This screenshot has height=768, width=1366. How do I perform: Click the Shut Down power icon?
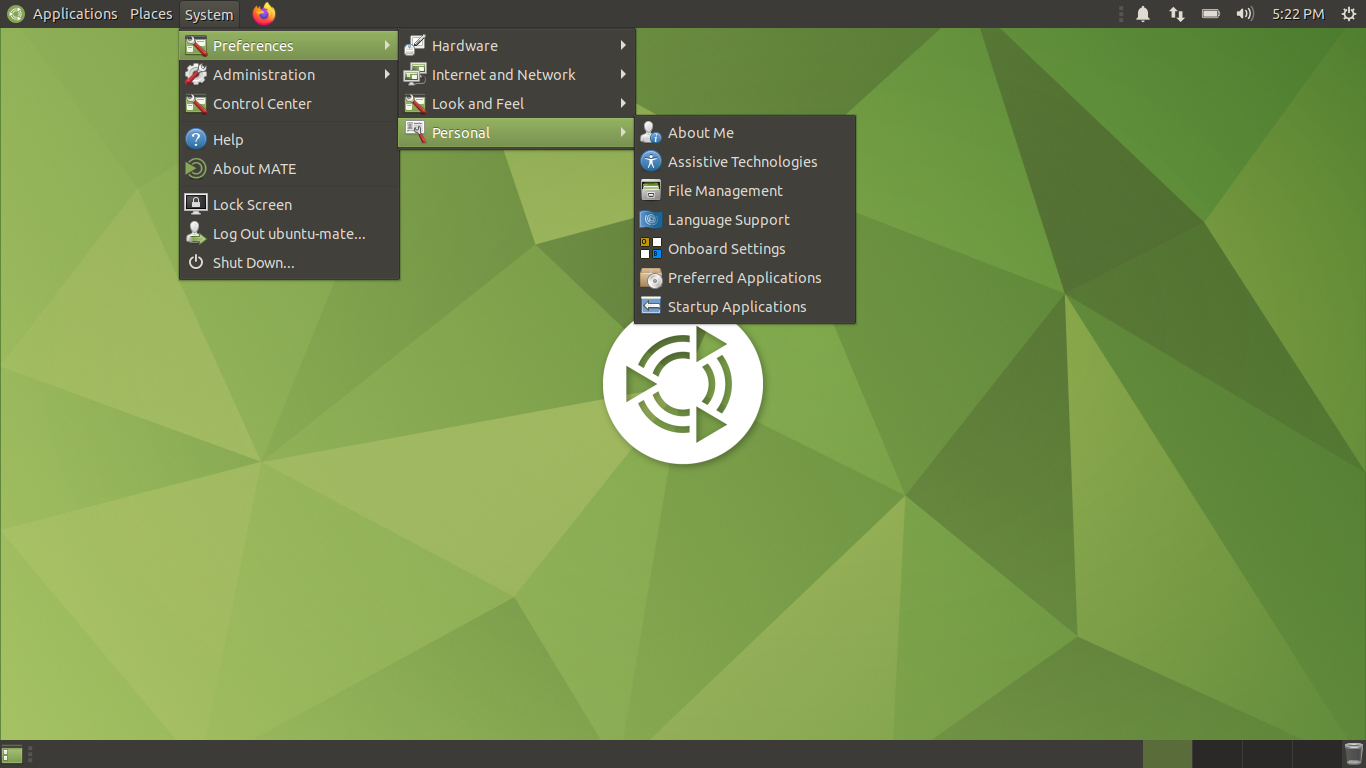(x=196, y=263)
